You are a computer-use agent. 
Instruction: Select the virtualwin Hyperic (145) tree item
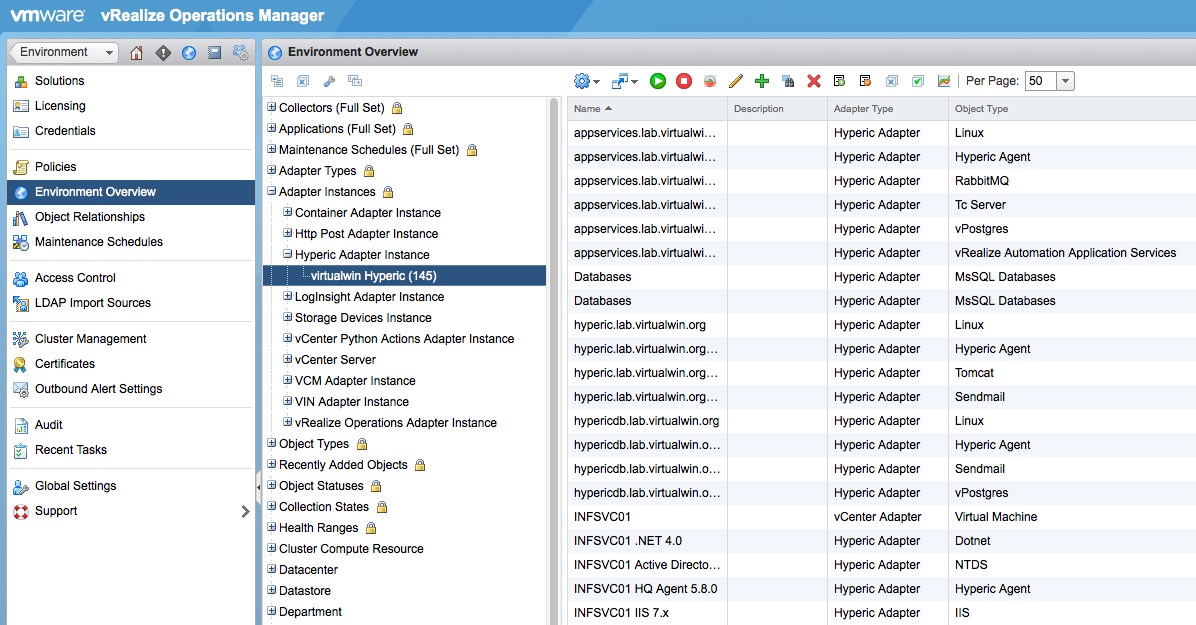[x=404, y=275]
